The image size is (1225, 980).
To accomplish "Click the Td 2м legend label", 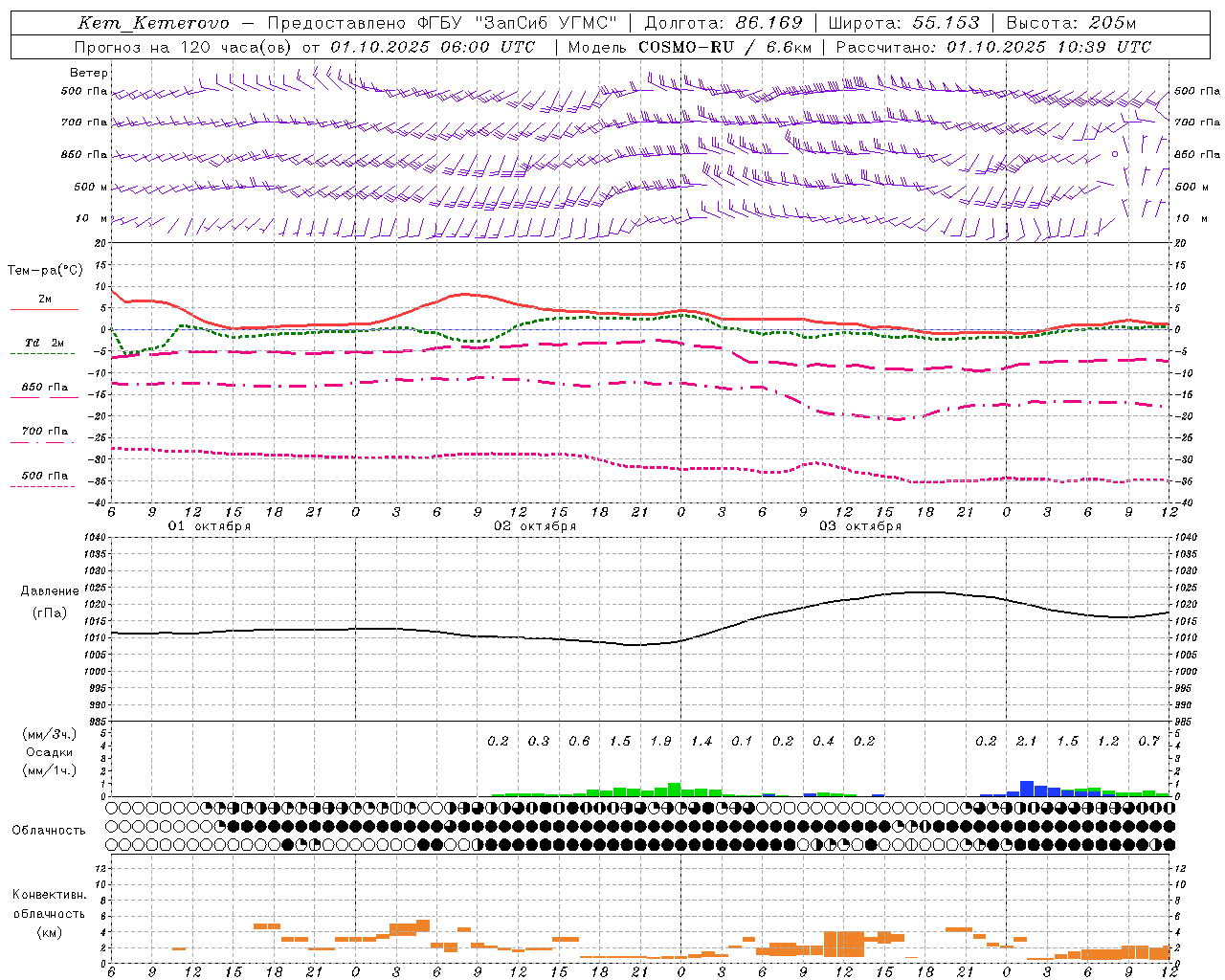I will 45,343.
